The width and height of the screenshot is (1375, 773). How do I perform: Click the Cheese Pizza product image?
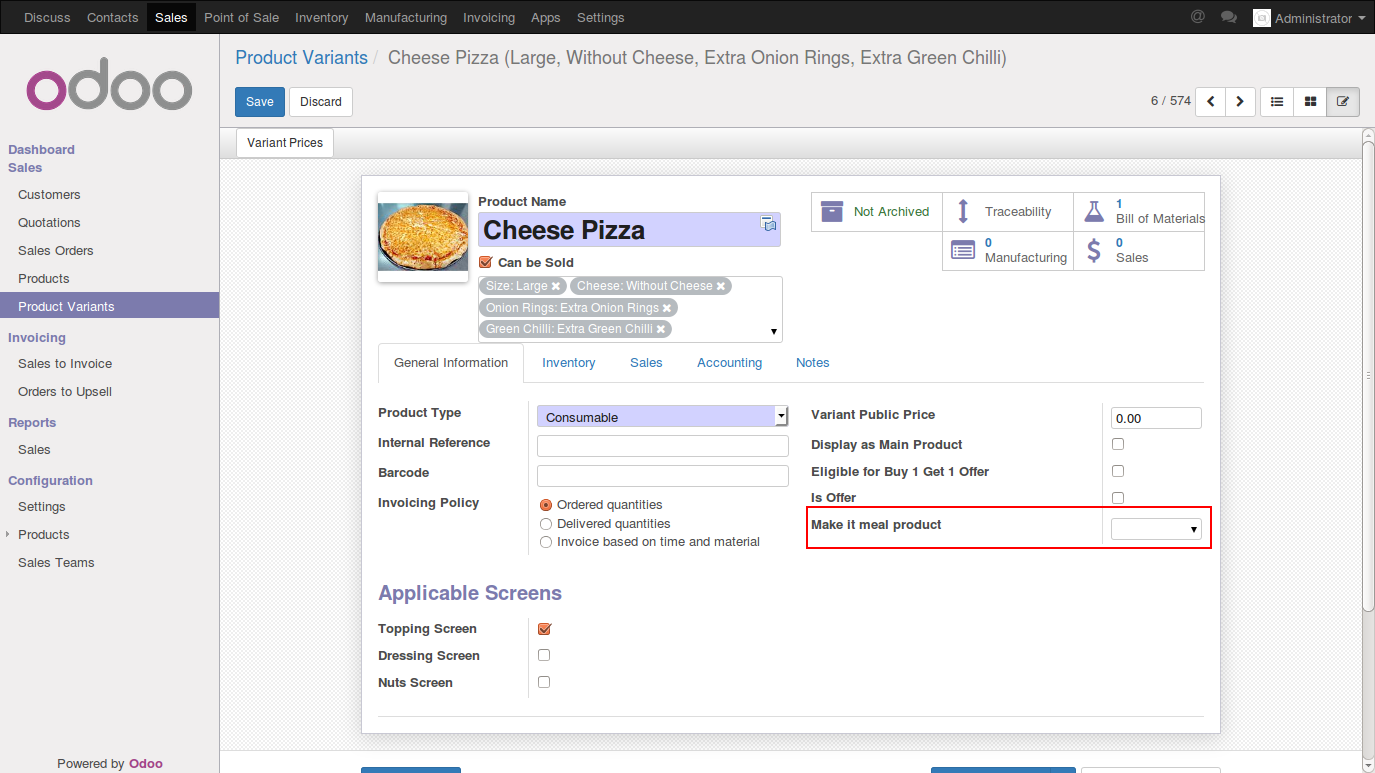tap(422, 237)
